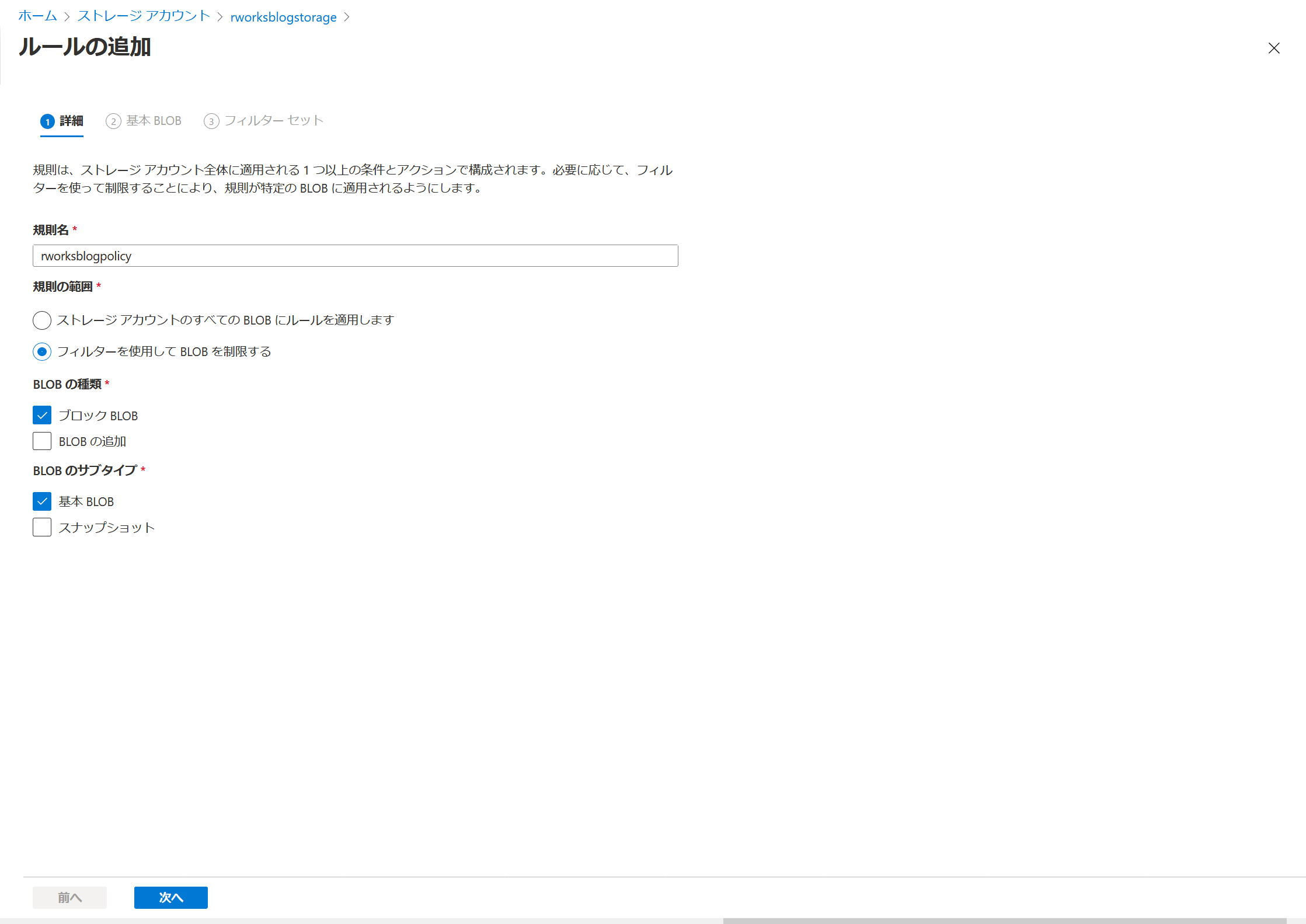Click the BLOB の種類 label

[x=67, y=384]
